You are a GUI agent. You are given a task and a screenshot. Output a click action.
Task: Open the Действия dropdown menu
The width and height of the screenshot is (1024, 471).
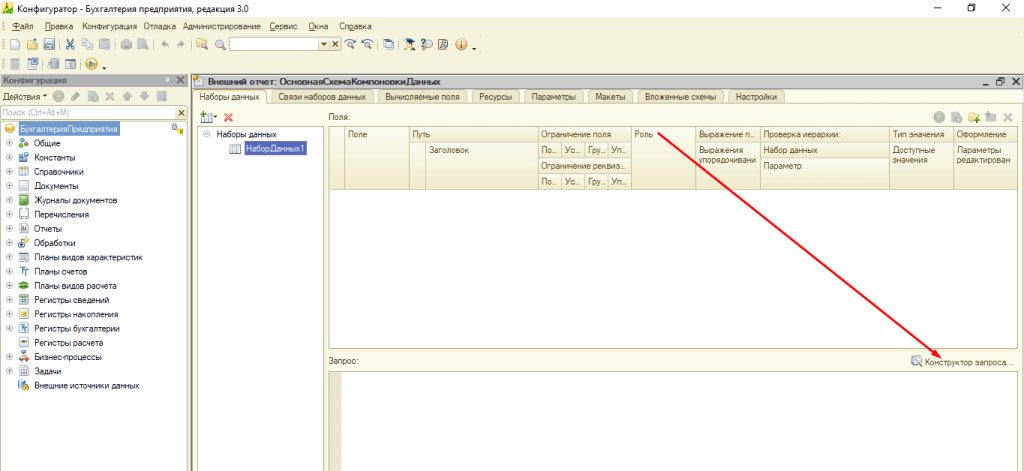pos(24,96)
